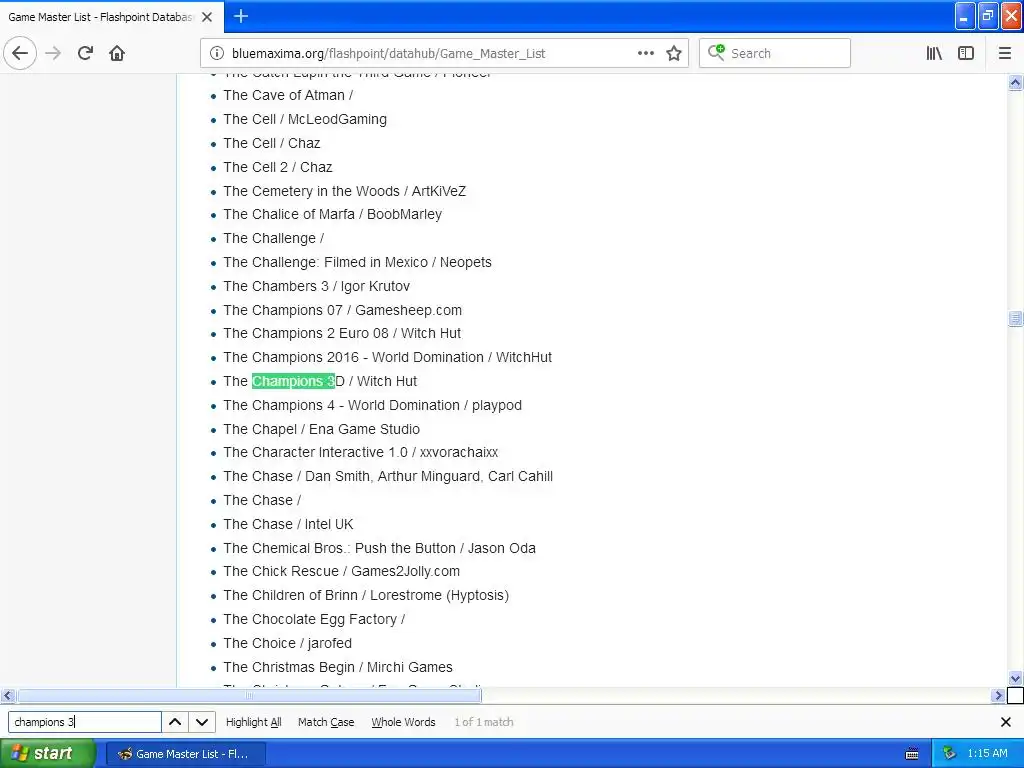The width and height of the screenshot is (1024, 768).
Task: Click 'The Chalice of Marfa / BoobMarley'
Action: 332,214
